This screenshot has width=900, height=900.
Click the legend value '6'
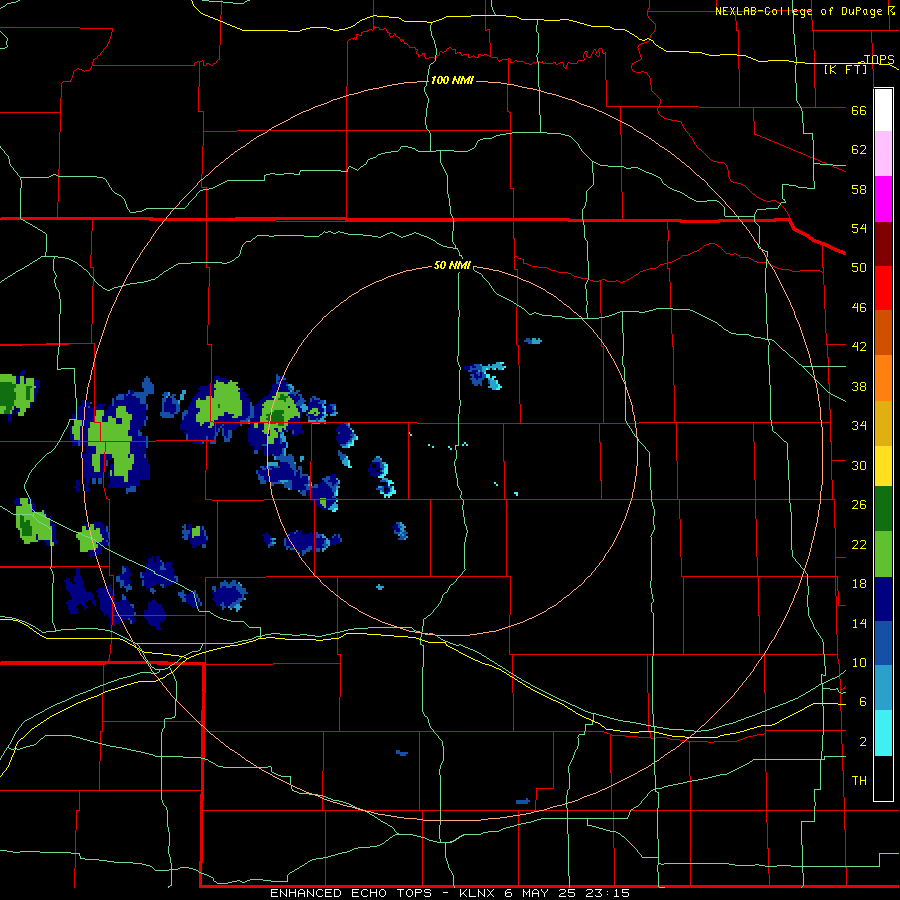pos(863,701)
